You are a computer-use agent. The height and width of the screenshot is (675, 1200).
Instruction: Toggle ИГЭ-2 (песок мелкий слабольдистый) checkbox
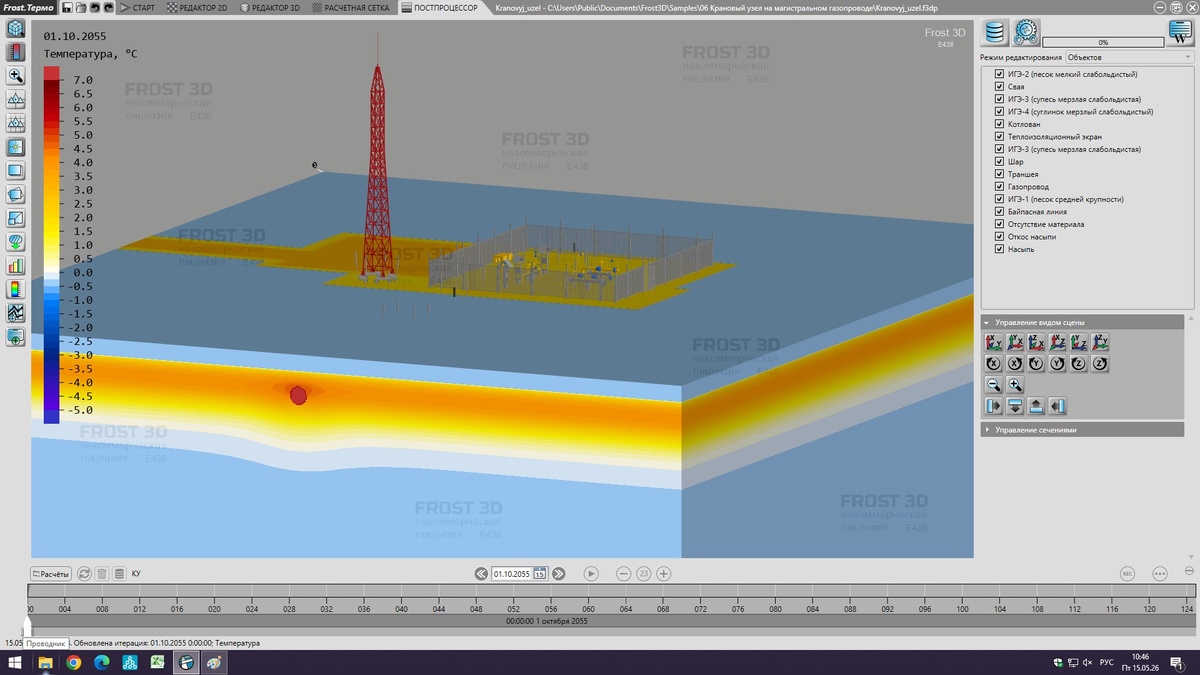point(999,74)
